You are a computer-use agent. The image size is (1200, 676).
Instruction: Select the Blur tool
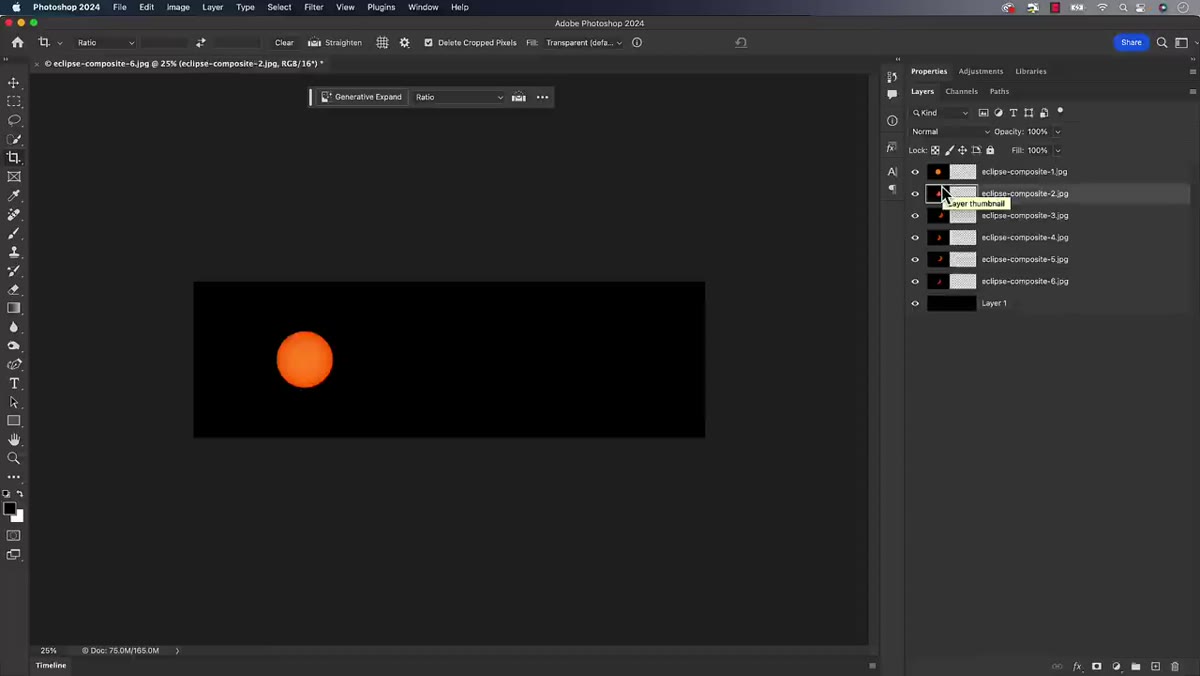(14, 327)
